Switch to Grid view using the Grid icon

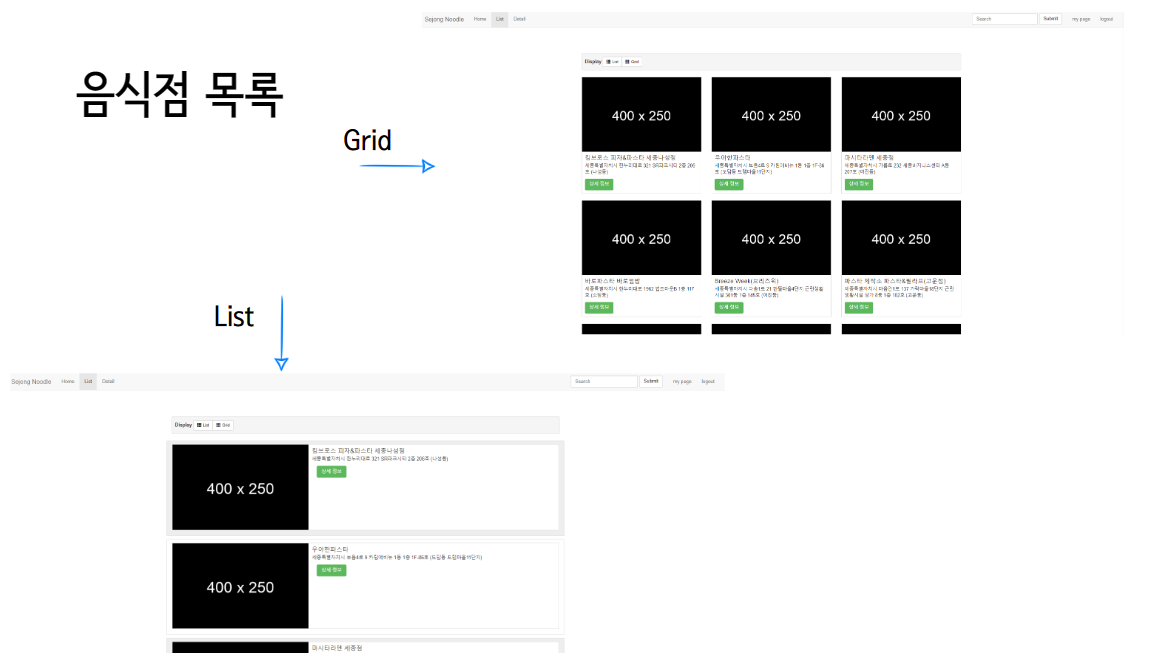pos(632,61)
